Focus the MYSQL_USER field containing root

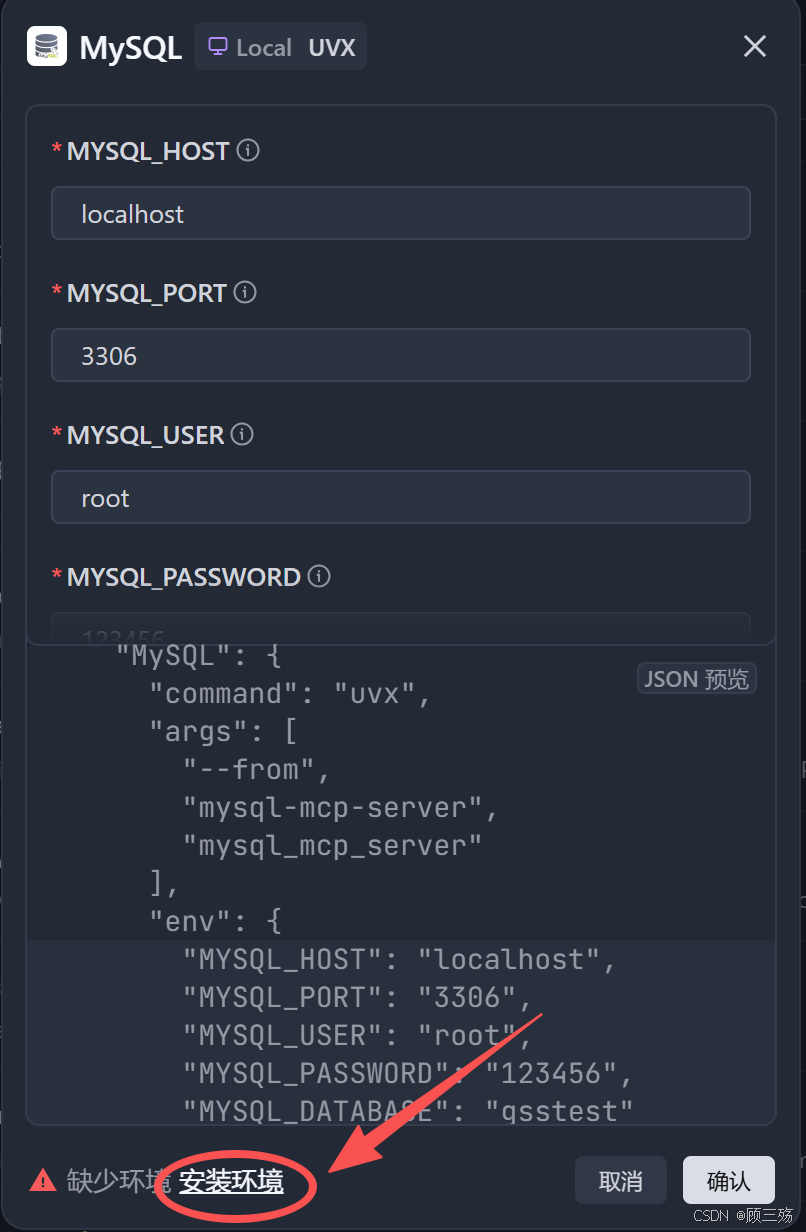401,497
